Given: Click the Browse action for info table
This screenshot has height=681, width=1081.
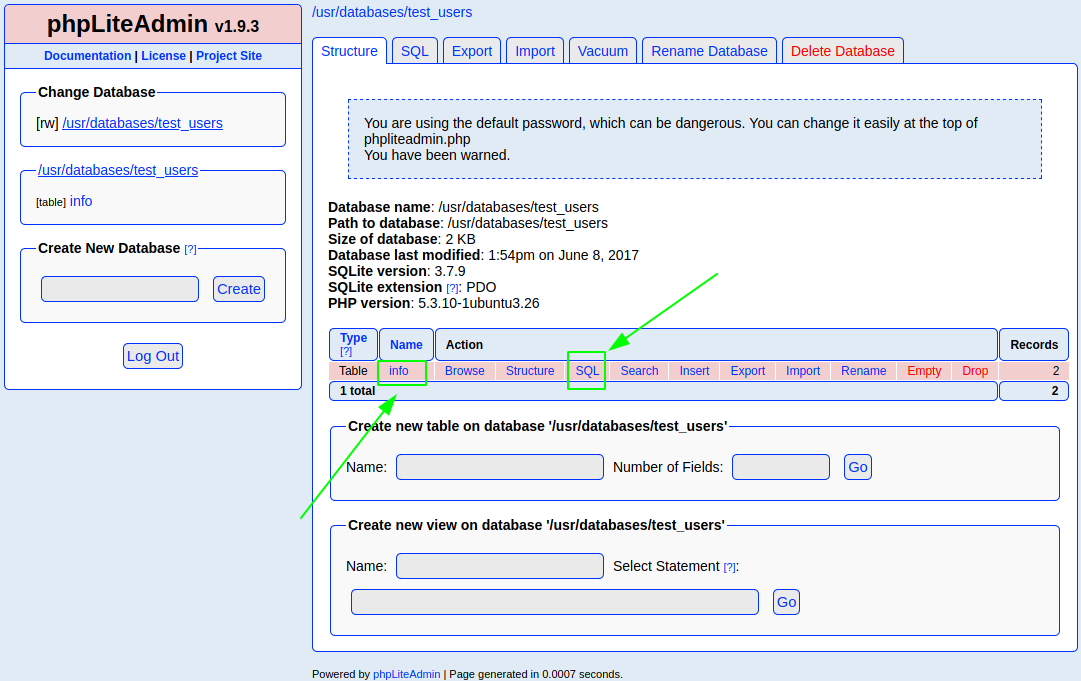Looking at the screenshot, I should tap(464, 371).
